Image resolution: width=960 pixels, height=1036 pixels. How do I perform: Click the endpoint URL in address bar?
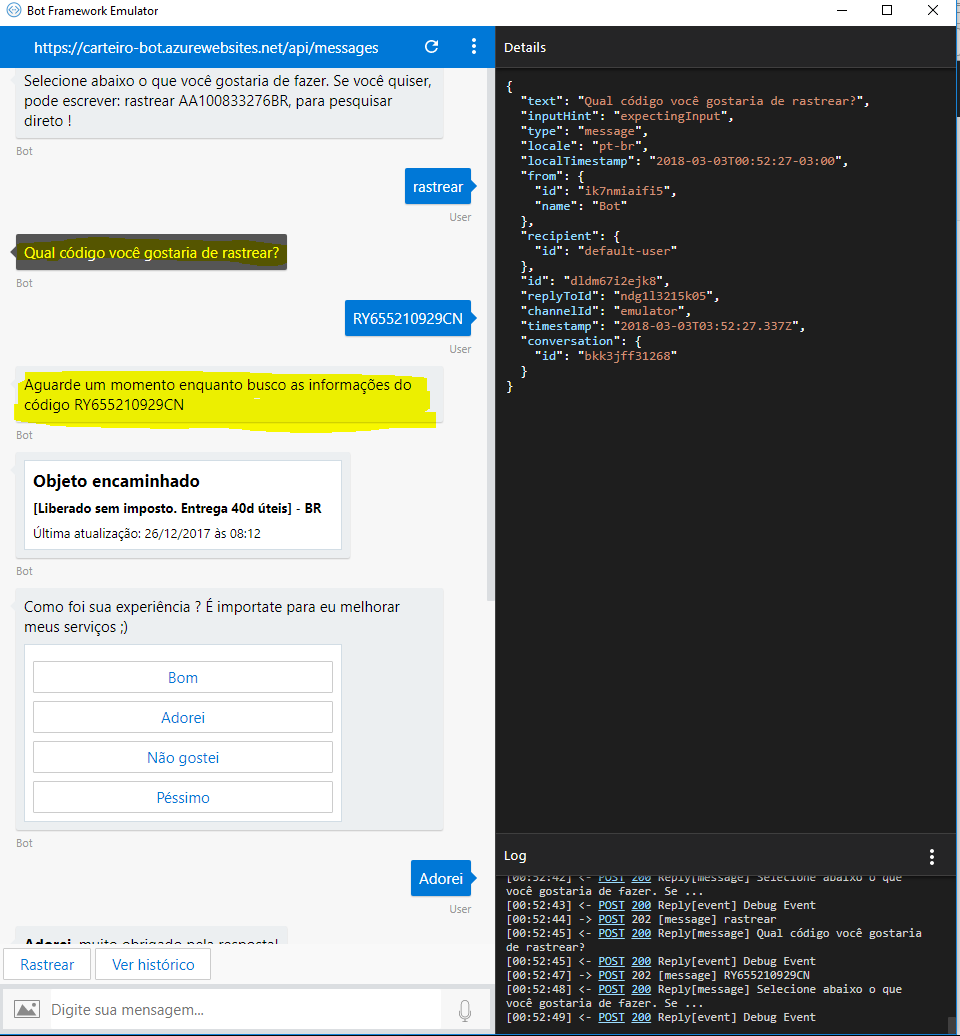click(206, 48)
